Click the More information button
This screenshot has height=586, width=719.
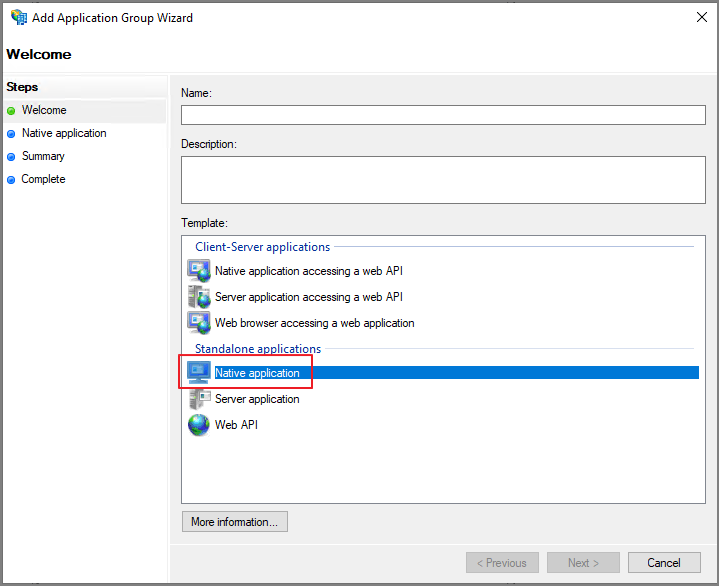coord(235,522)
